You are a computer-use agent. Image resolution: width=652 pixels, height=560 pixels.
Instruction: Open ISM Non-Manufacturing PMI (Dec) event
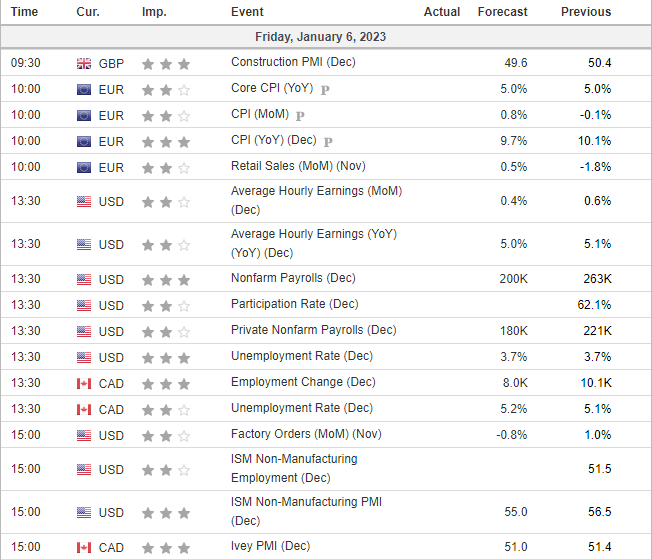(x=306, y=511)
